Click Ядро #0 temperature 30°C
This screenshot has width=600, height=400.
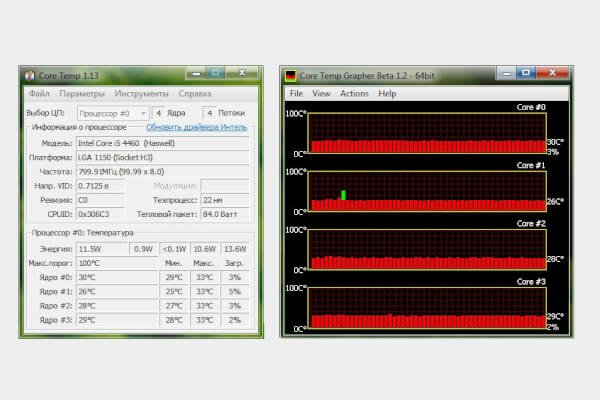117,277
